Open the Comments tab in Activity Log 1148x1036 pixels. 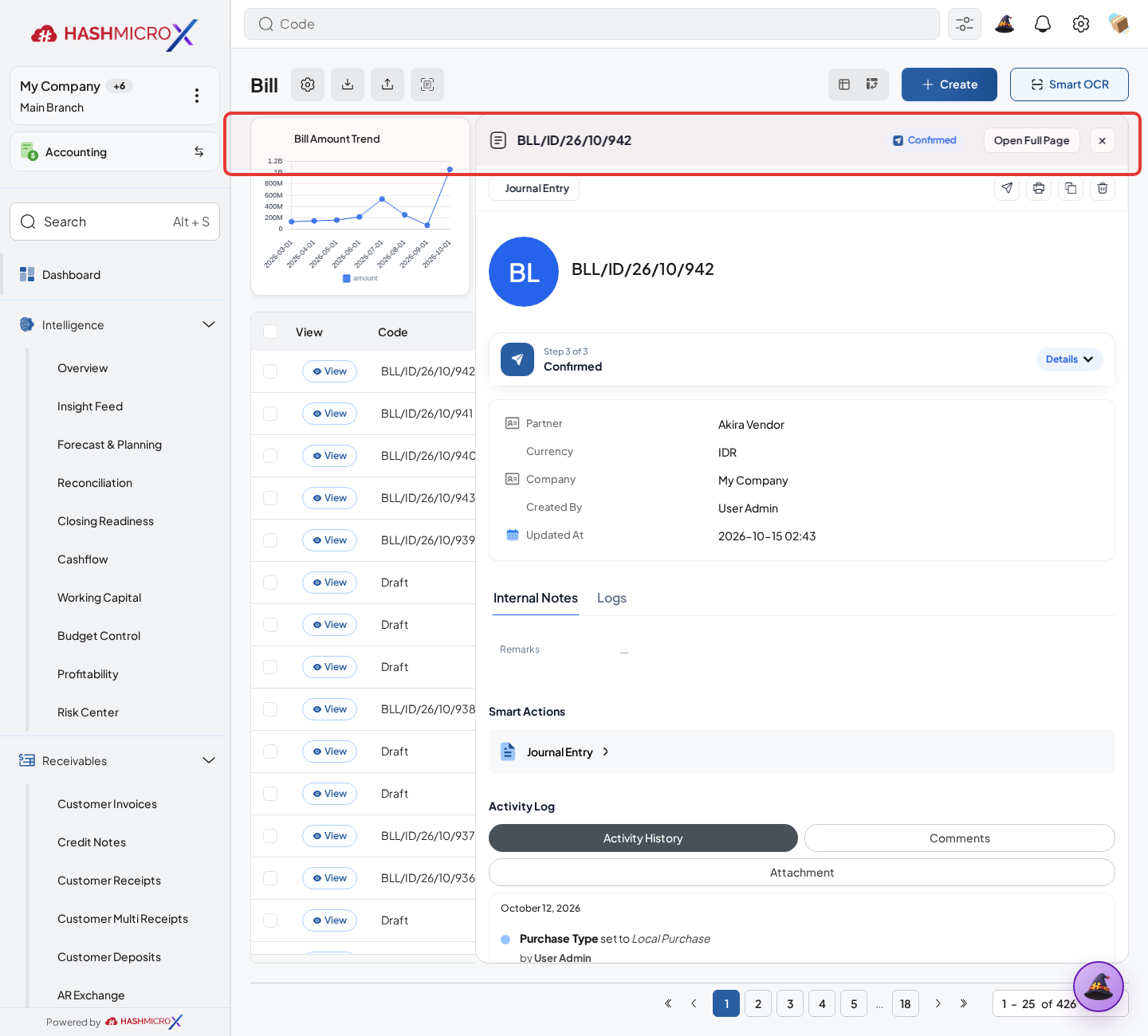pyautogui.click(x=959, y=838)
